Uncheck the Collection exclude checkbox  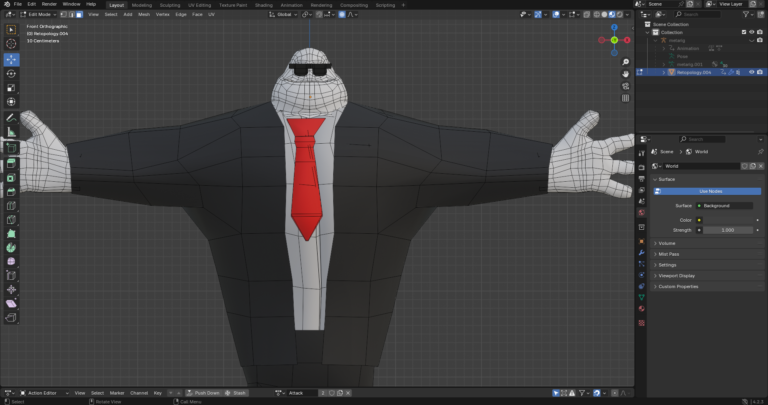[x=744, y=32]
